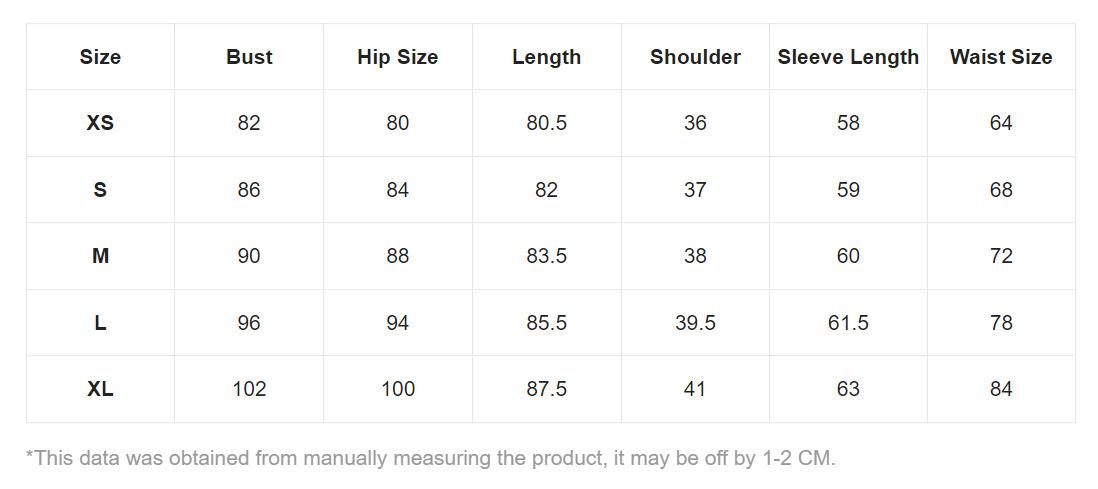Screen dimensions: 1098x489
Task: Click the Length column header
Action: click(546, 57)
